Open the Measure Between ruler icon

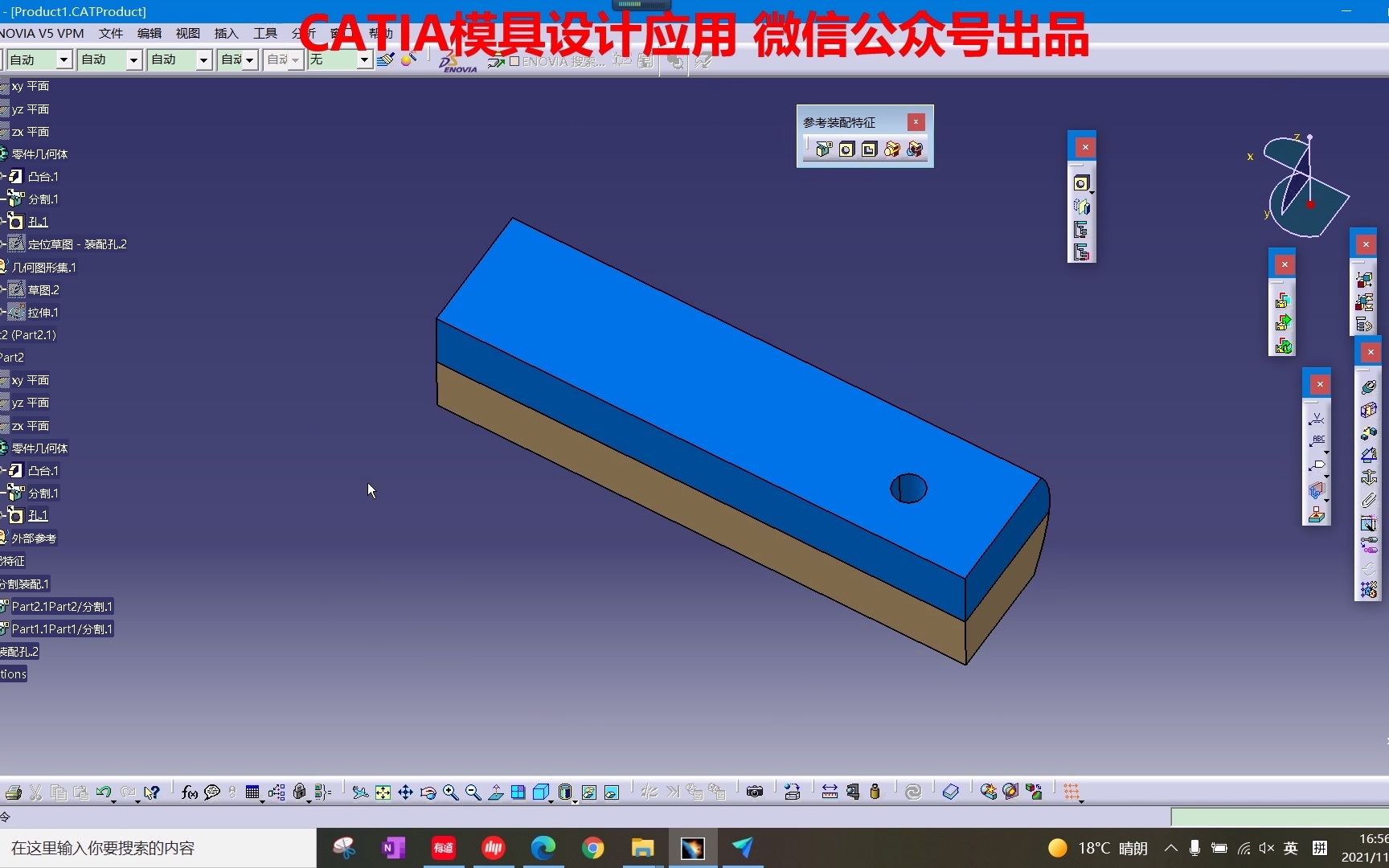coord(830,792)
